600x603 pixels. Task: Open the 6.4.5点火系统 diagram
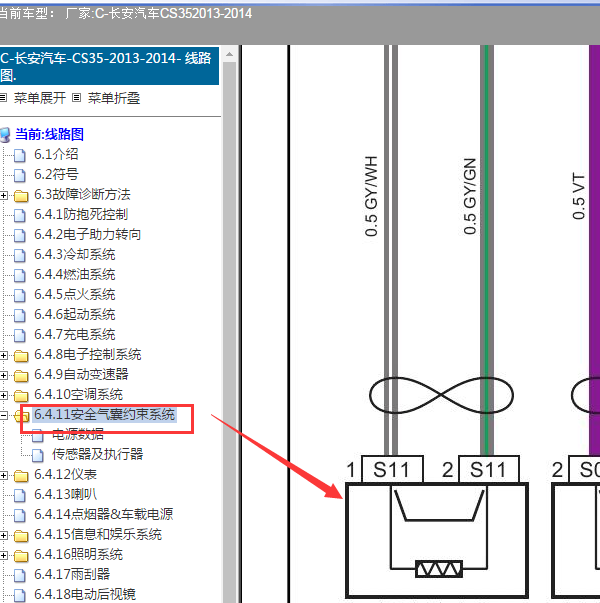75,294
